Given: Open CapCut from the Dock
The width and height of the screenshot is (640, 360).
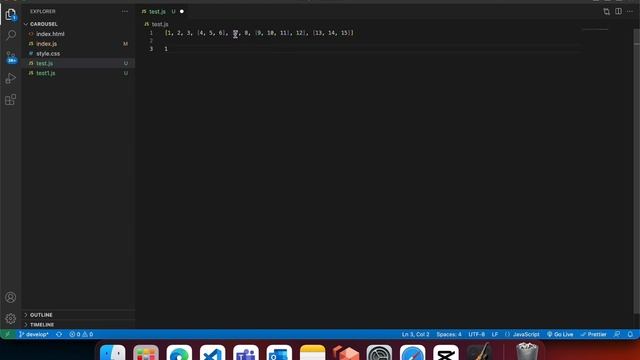Looking at the screenshot, I should click(x=446, y=353).
